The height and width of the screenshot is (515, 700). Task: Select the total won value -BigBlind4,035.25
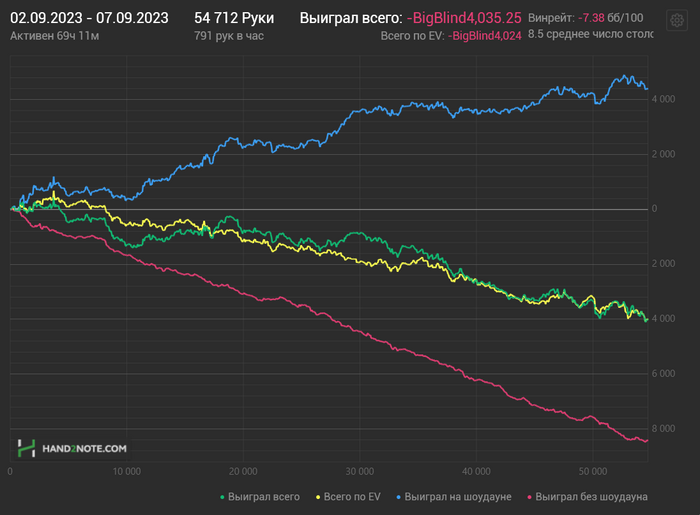pyautogui.click(x=464, y=18)
